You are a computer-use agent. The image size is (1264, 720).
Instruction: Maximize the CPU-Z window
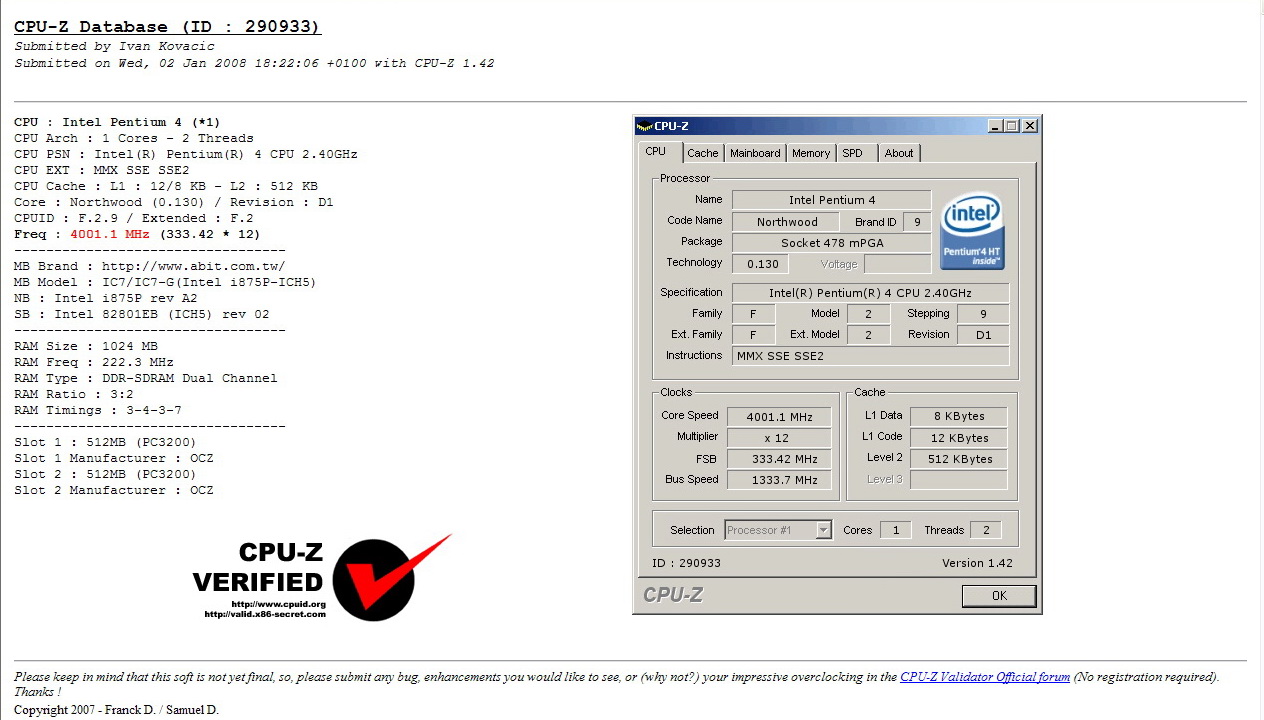[1012, 126]
